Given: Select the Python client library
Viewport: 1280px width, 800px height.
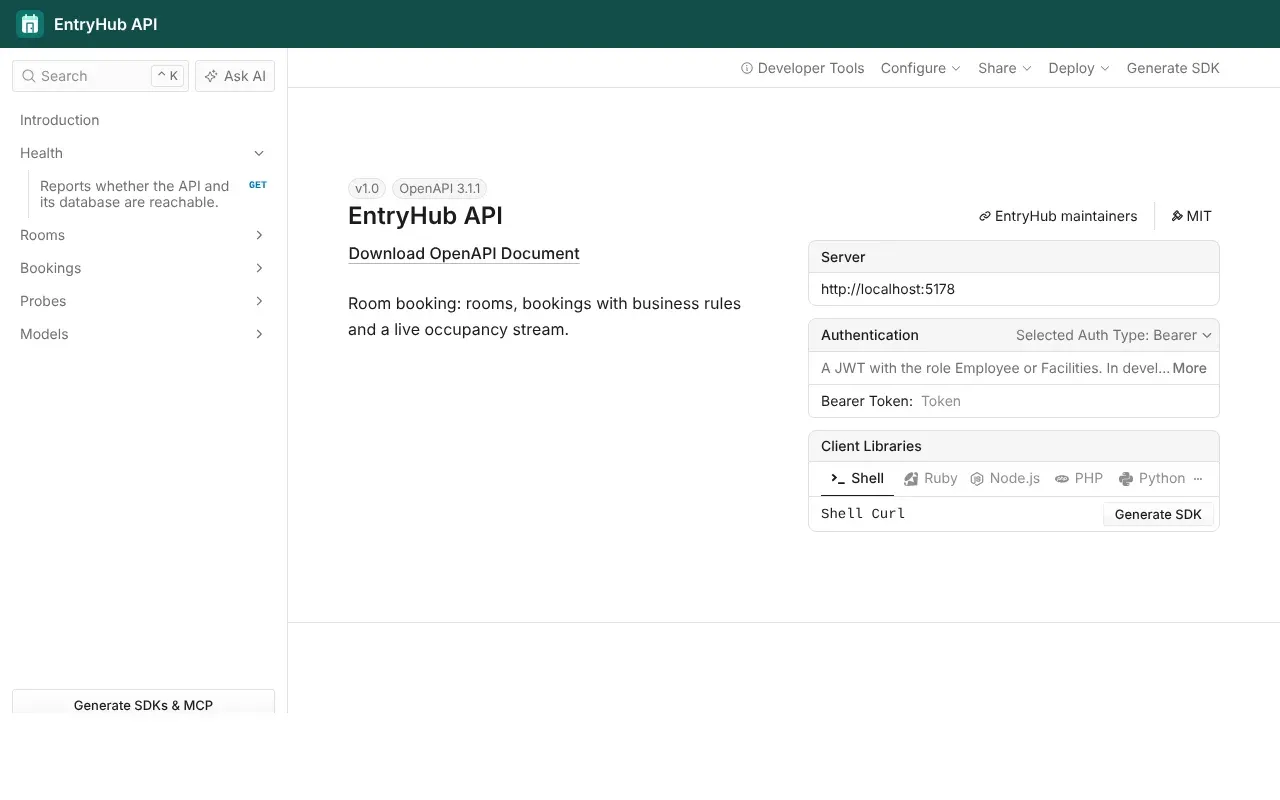Looking at the screenshot, I should tap(1152, 478).
